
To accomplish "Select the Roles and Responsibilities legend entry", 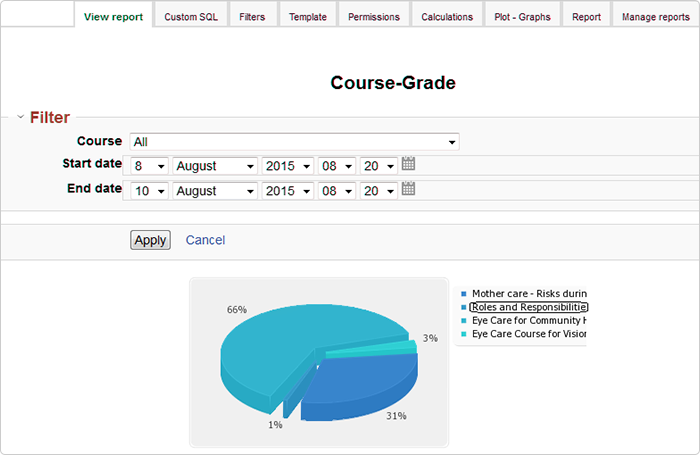I will tap(528, 307).
